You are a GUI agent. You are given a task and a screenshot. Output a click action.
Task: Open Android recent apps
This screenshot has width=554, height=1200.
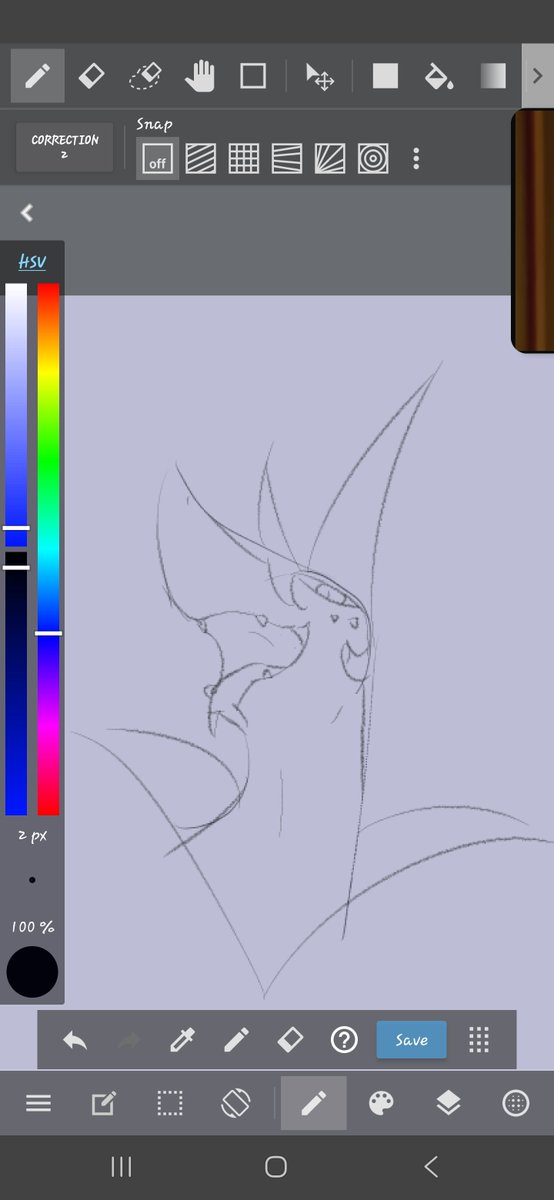point(122,1166)
